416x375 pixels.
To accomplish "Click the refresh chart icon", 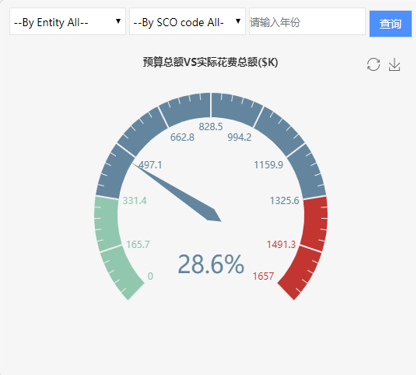I will click(373, 65).
